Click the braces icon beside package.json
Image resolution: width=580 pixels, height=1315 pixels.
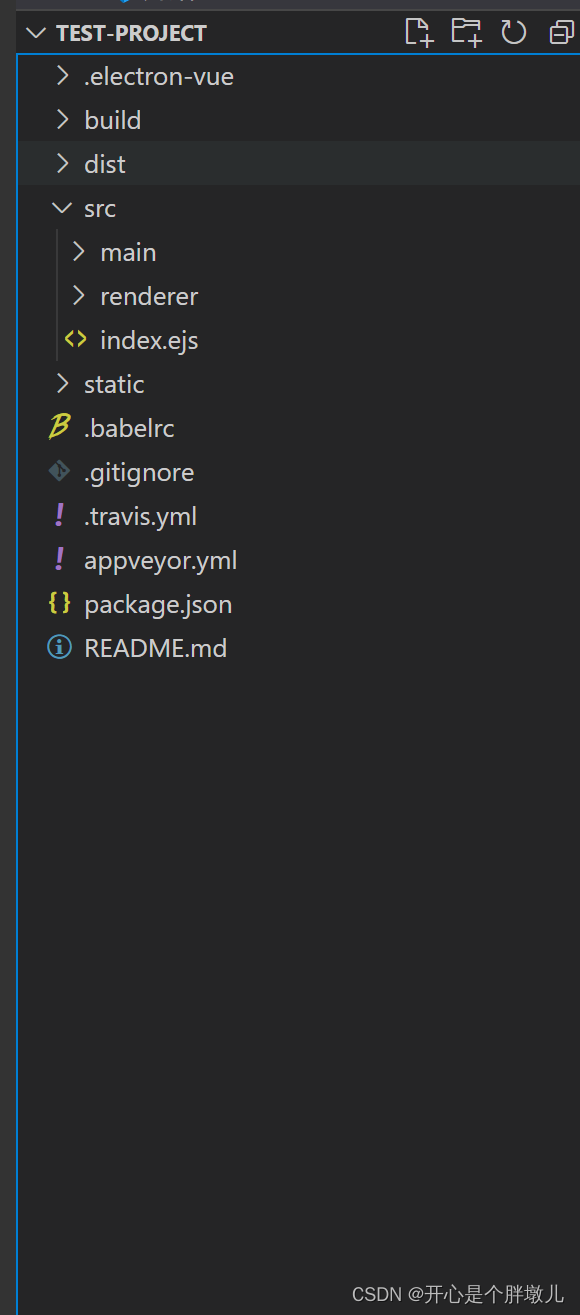pyautogui.click(x=59, y=603)
